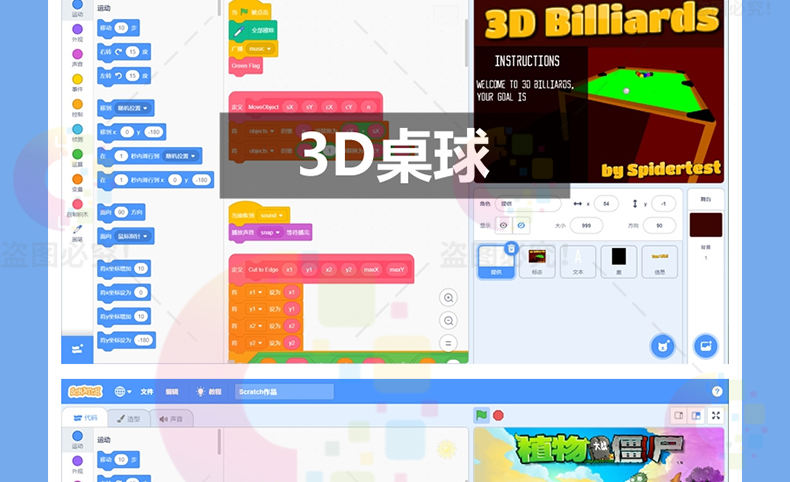
Task: Switch to small stage layout in bottom editor
Action: 679,416
